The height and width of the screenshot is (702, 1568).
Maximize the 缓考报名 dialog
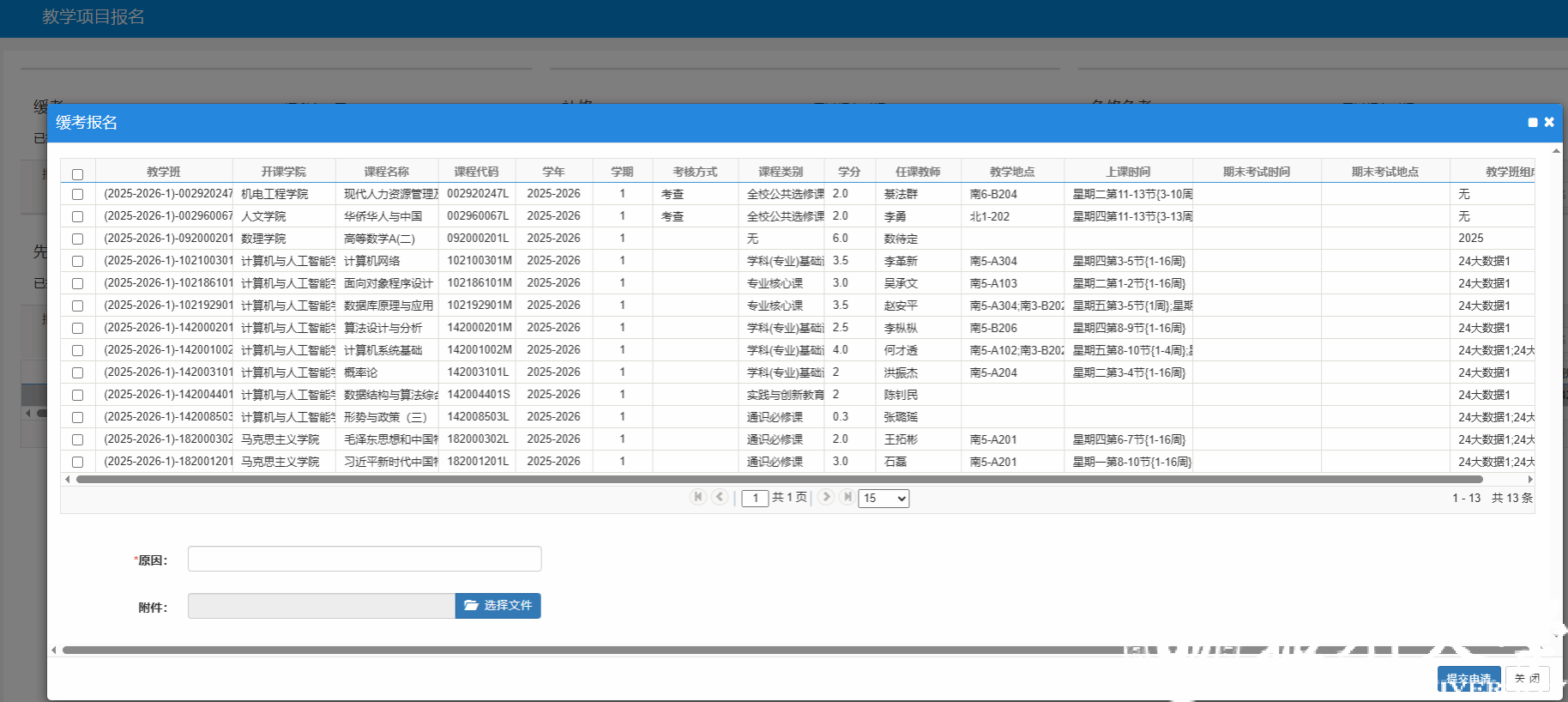point(1533,123)
